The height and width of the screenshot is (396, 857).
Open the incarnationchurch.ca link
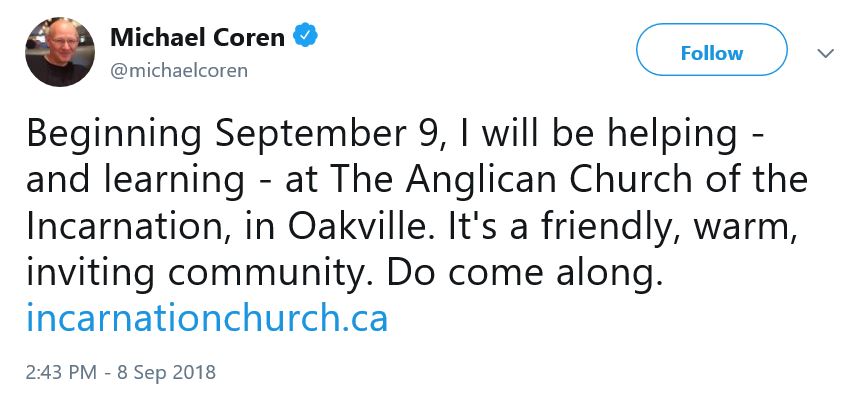point(207,317)
